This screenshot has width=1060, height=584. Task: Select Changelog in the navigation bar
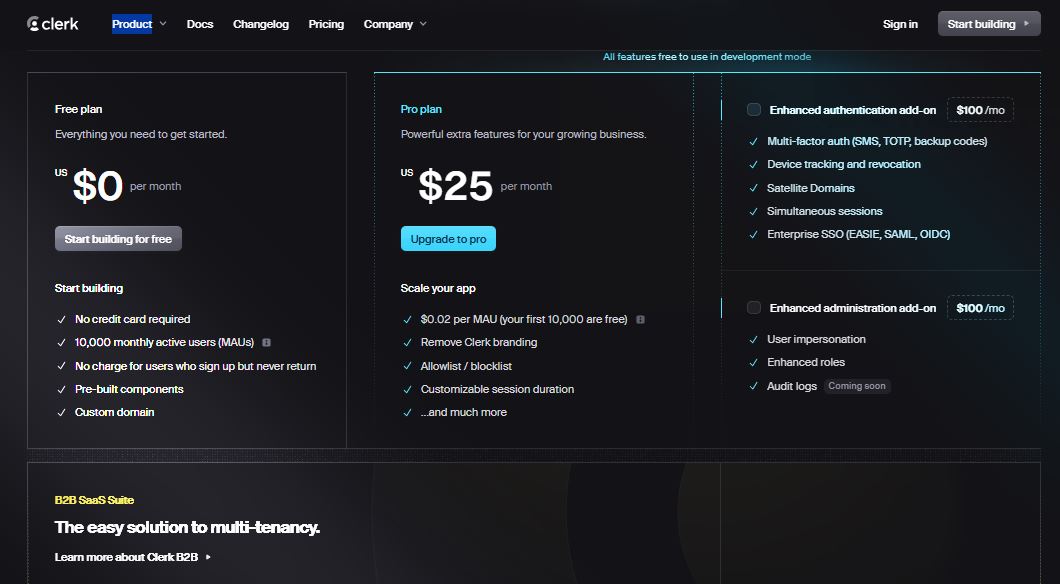point(261,24)
